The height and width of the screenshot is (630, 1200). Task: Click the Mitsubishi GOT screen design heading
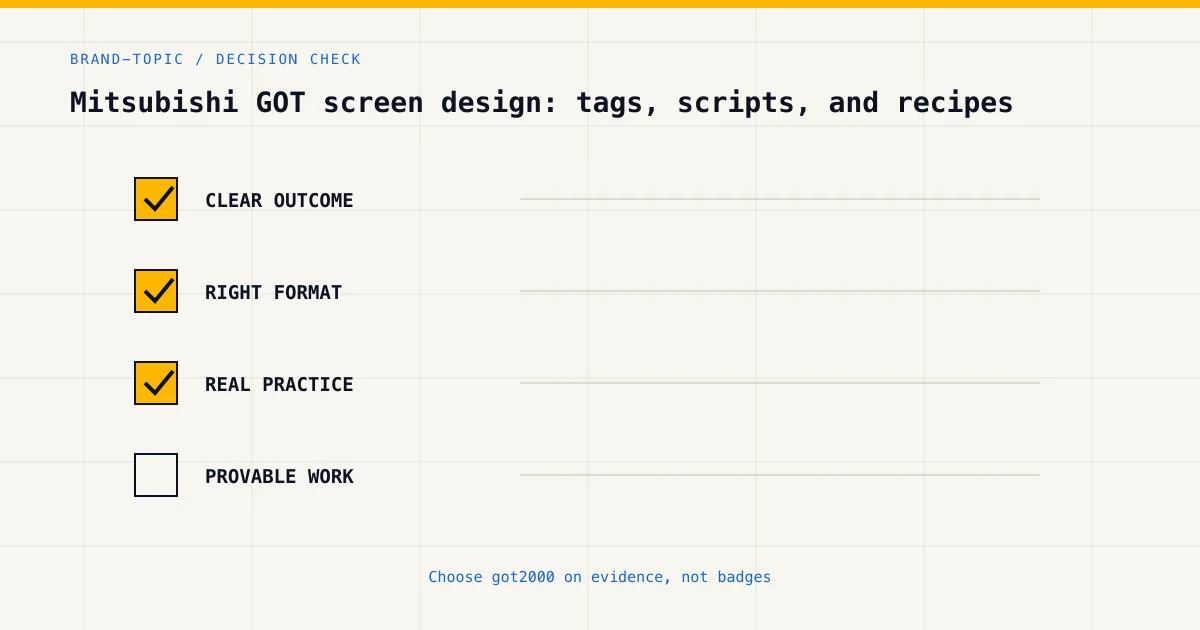coord(541,102)
